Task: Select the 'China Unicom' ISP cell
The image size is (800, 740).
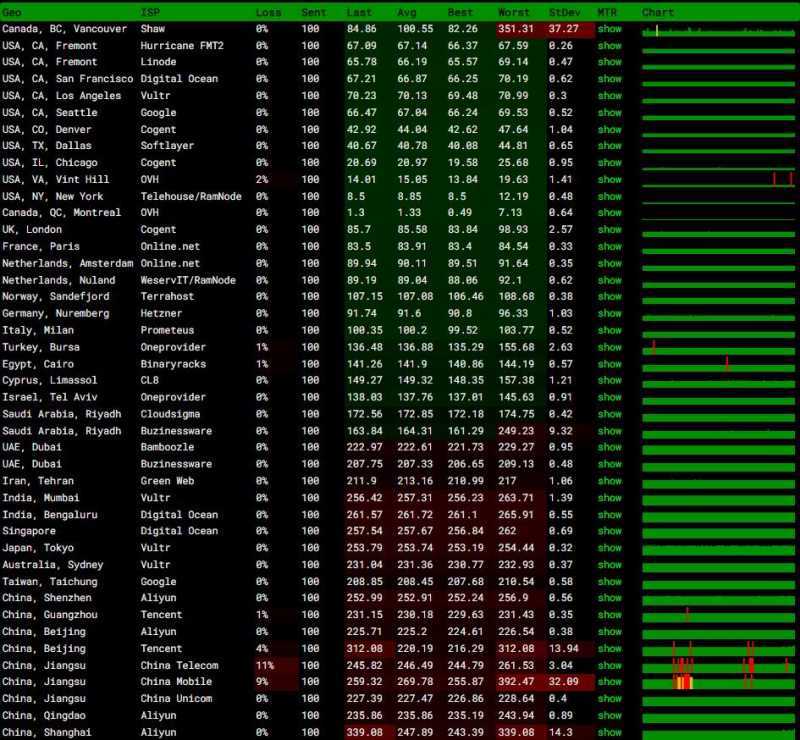Action: pyautogui.click(x=177, y=699)
